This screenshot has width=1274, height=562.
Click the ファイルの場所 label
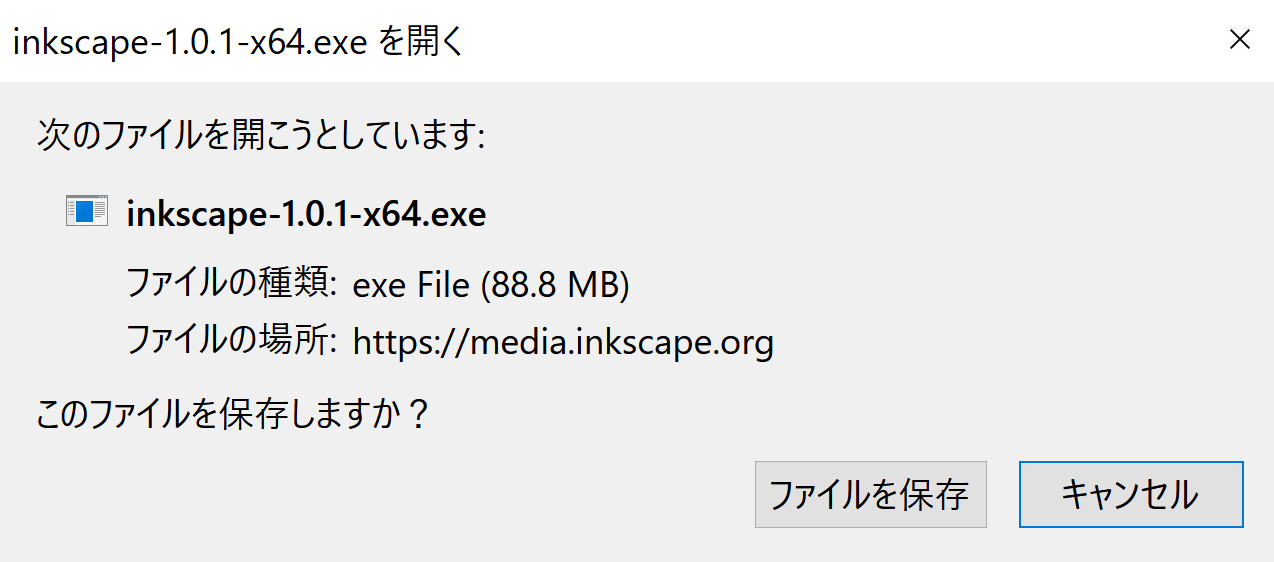(x=225, y=342)
